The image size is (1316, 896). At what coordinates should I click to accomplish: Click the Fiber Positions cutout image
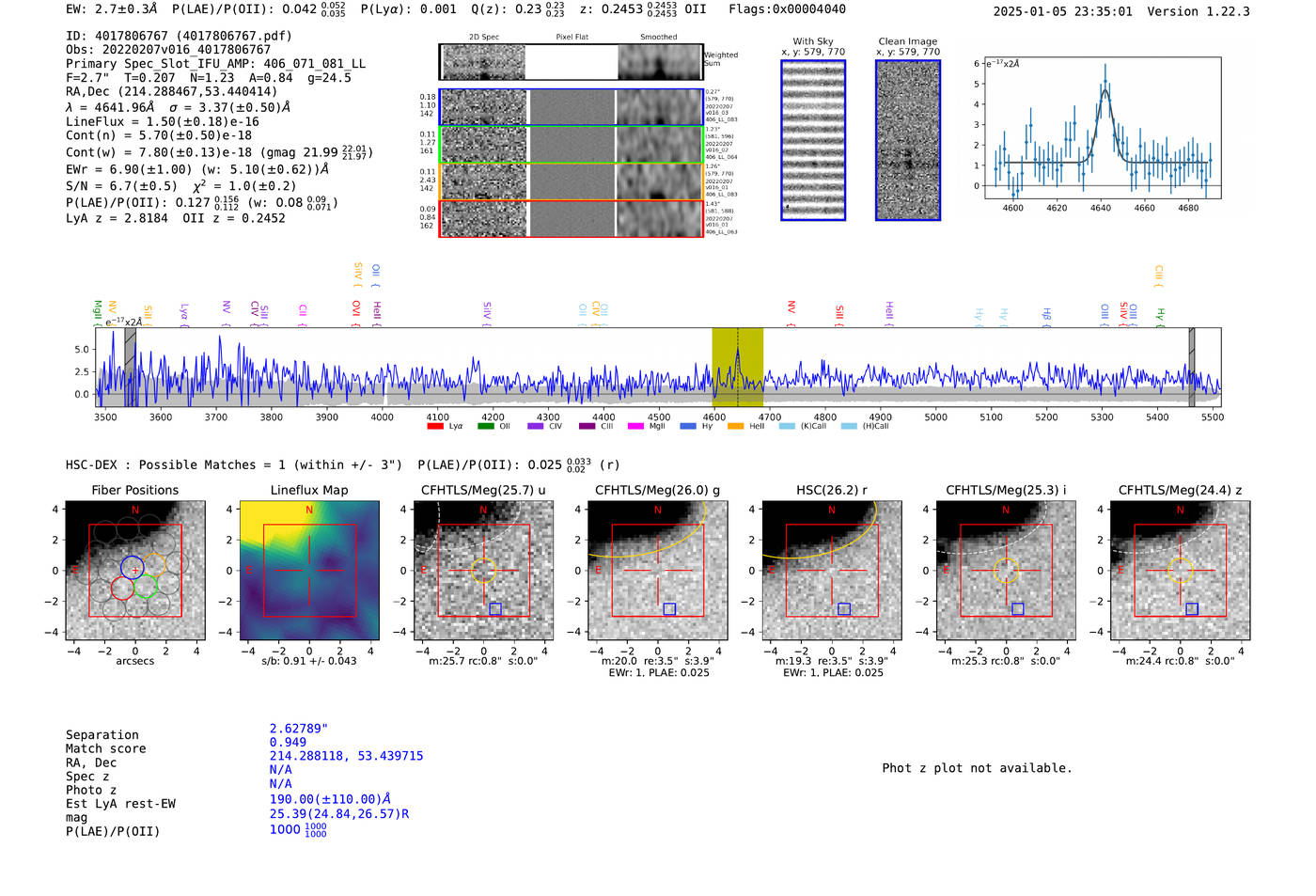[x=135, y=571]
